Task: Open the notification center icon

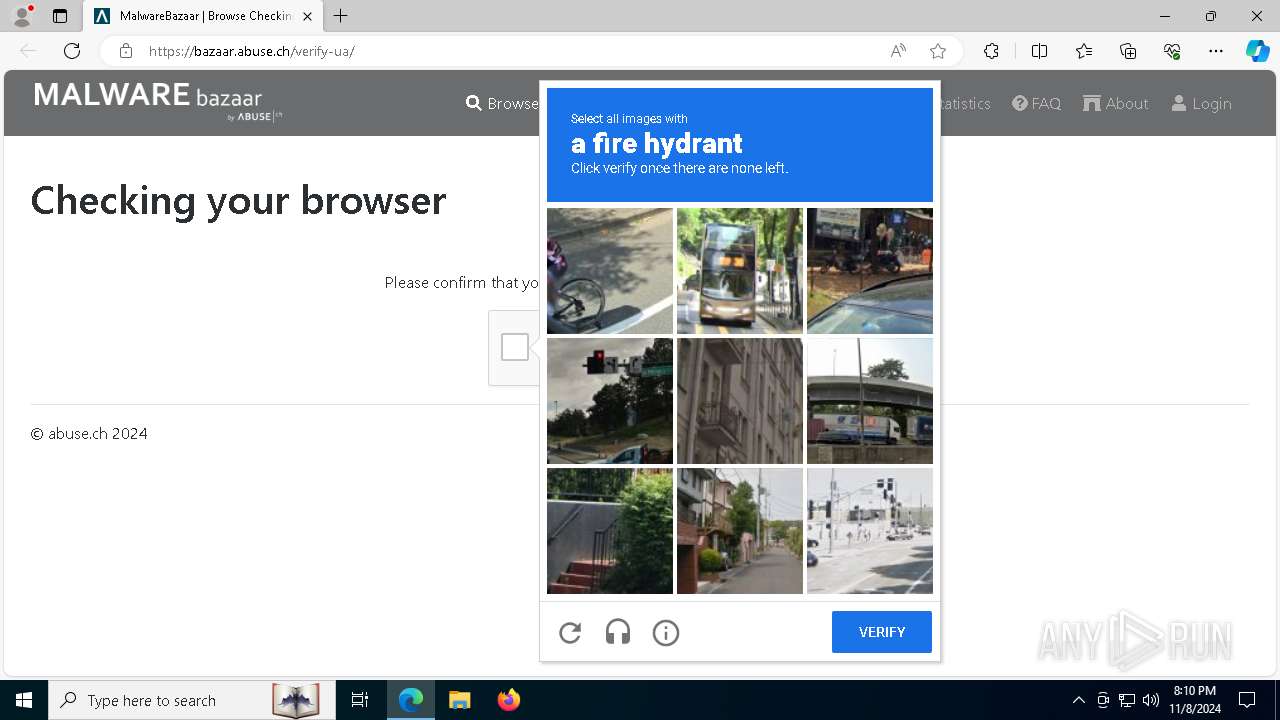Action: (1247, 700)
